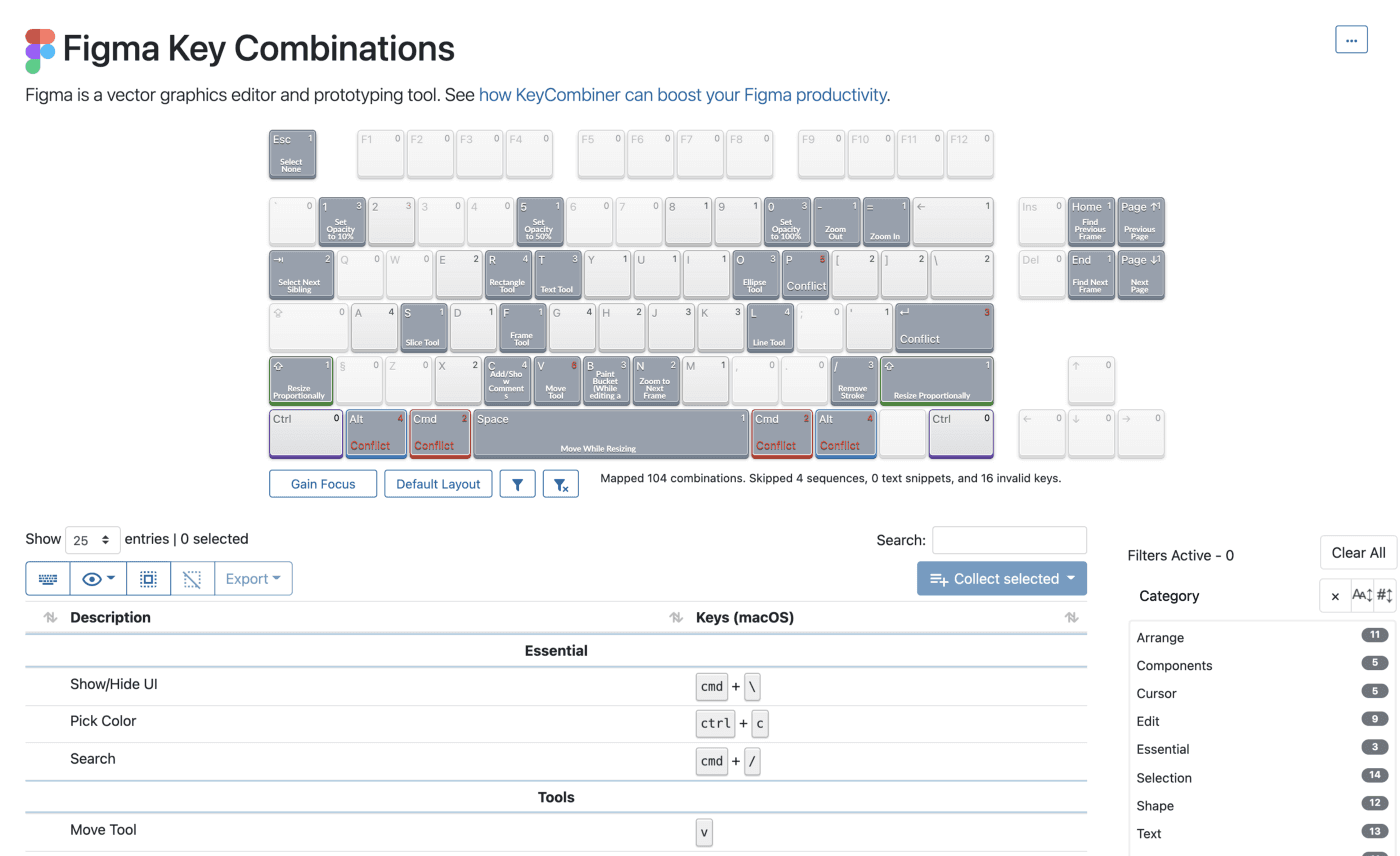Image resolution: width=1400 pixels, height=856 pixels.
Task: Click the O key Ellipse Tool
Action: coord(755,274)
